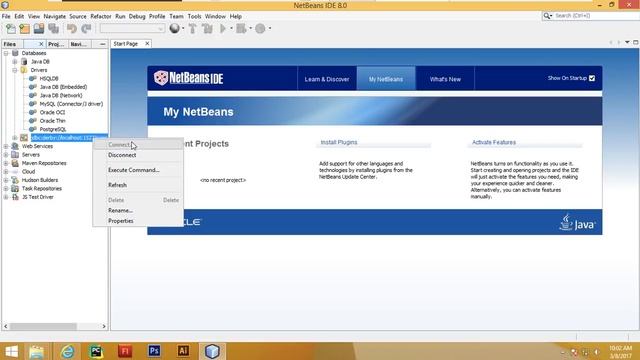Select the Java DB (Embedded) row
Image resolution: width=640 pixels, height=360 pixels.
click(x=63, y=87)
